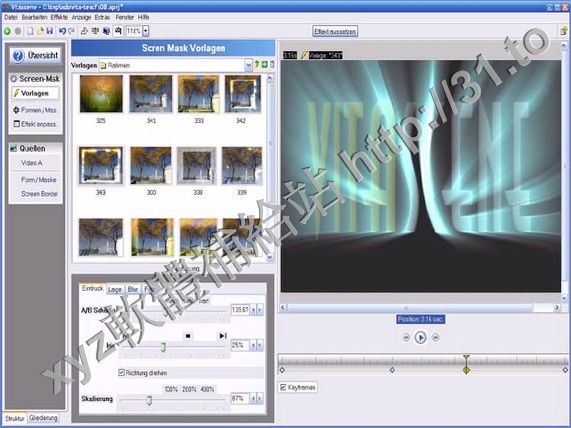571x428 pixels.
Task: Step to previous frame in preview
Action: (406, 338)
